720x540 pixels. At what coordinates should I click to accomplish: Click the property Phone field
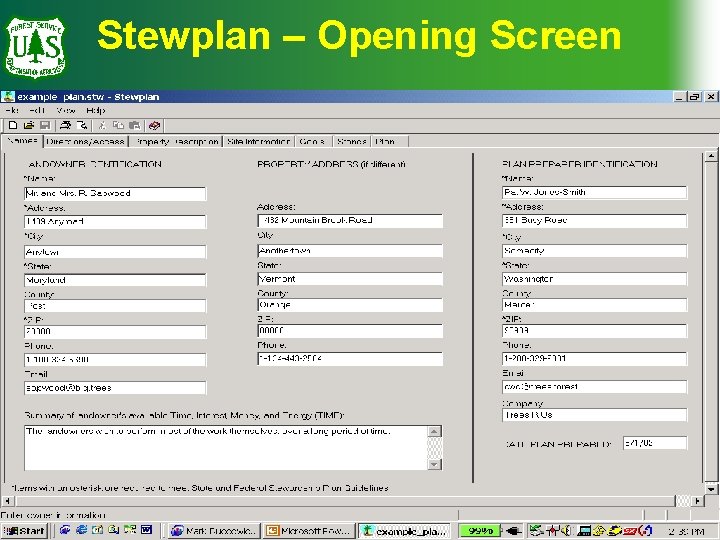tap(350, 359)
